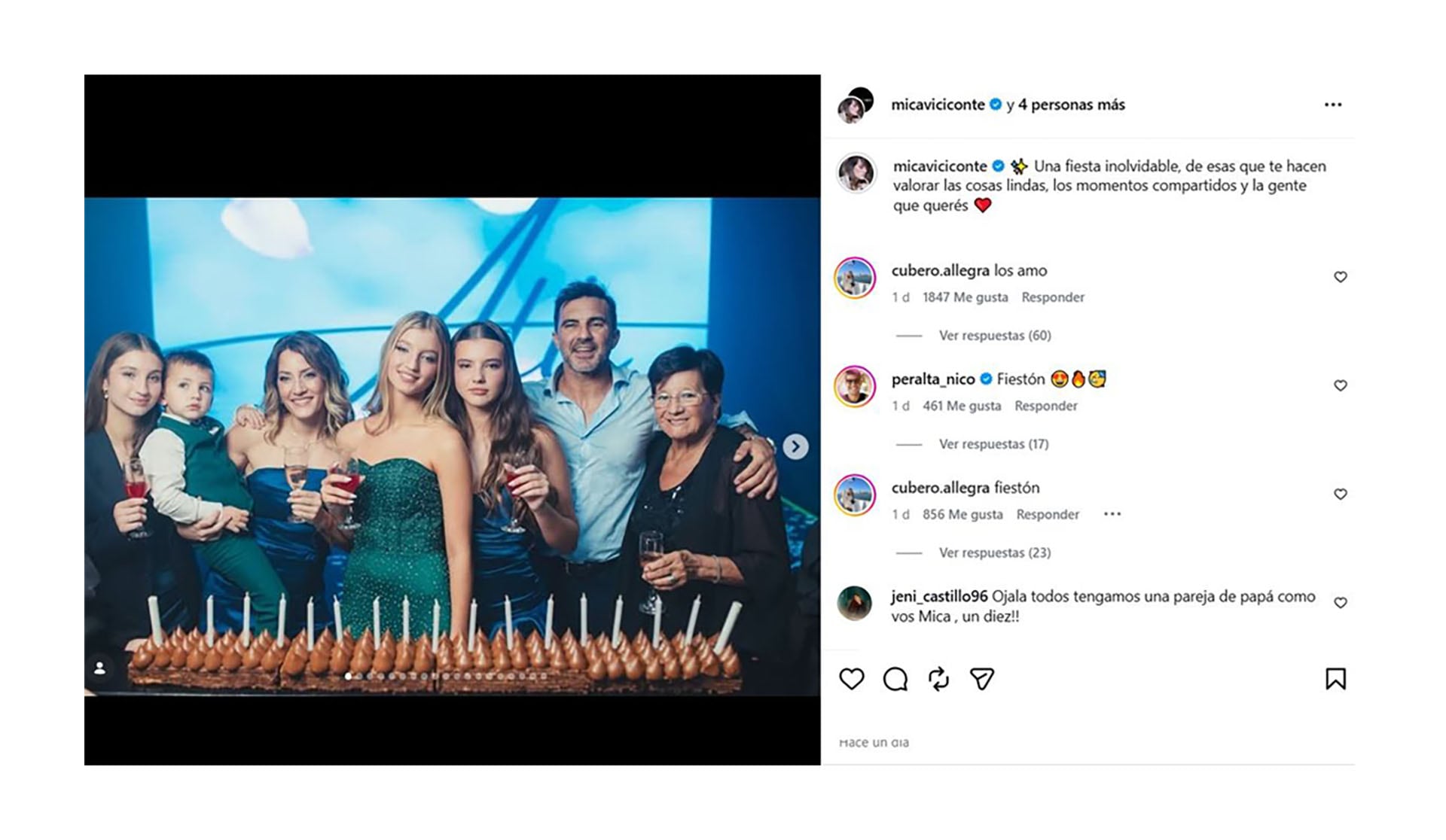Open post options three-dot menu
The width and height of the screenshot is (1446, 840).
tap(1332, 105)
